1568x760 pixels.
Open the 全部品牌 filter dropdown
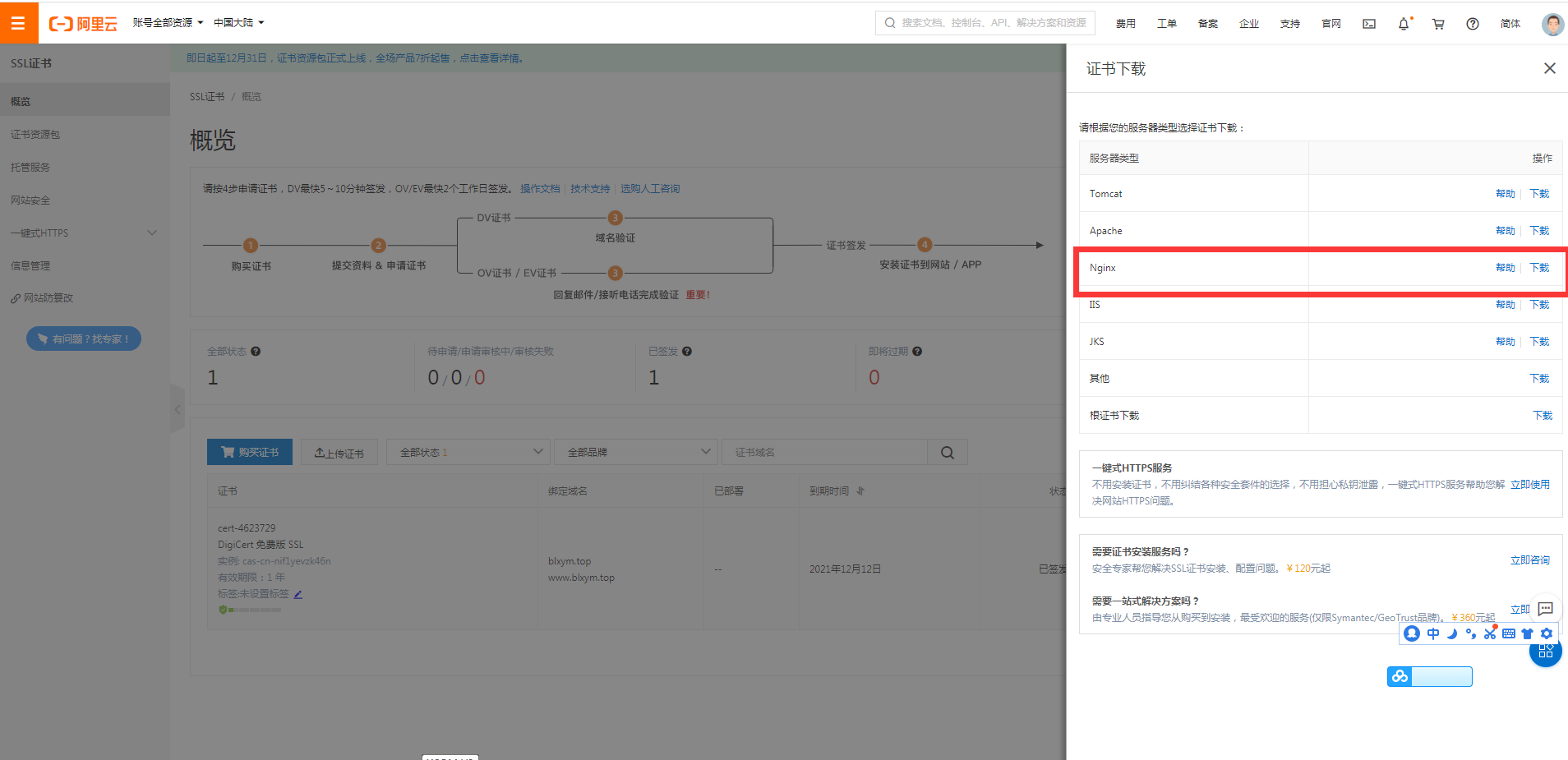point(635,453)
